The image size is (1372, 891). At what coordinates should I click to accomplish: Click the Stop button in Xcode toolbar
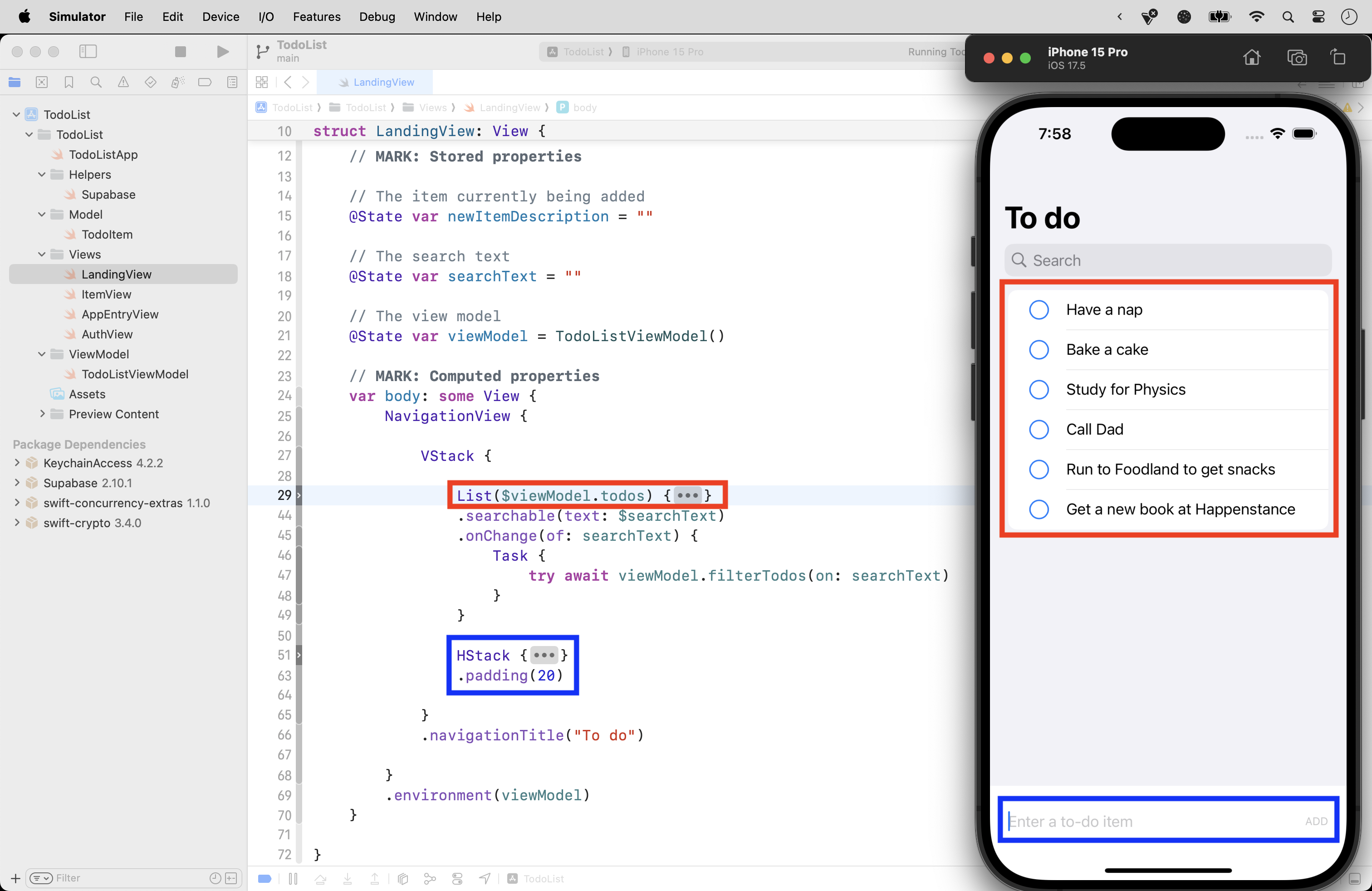pyautogui.click(x=181, y=52)
